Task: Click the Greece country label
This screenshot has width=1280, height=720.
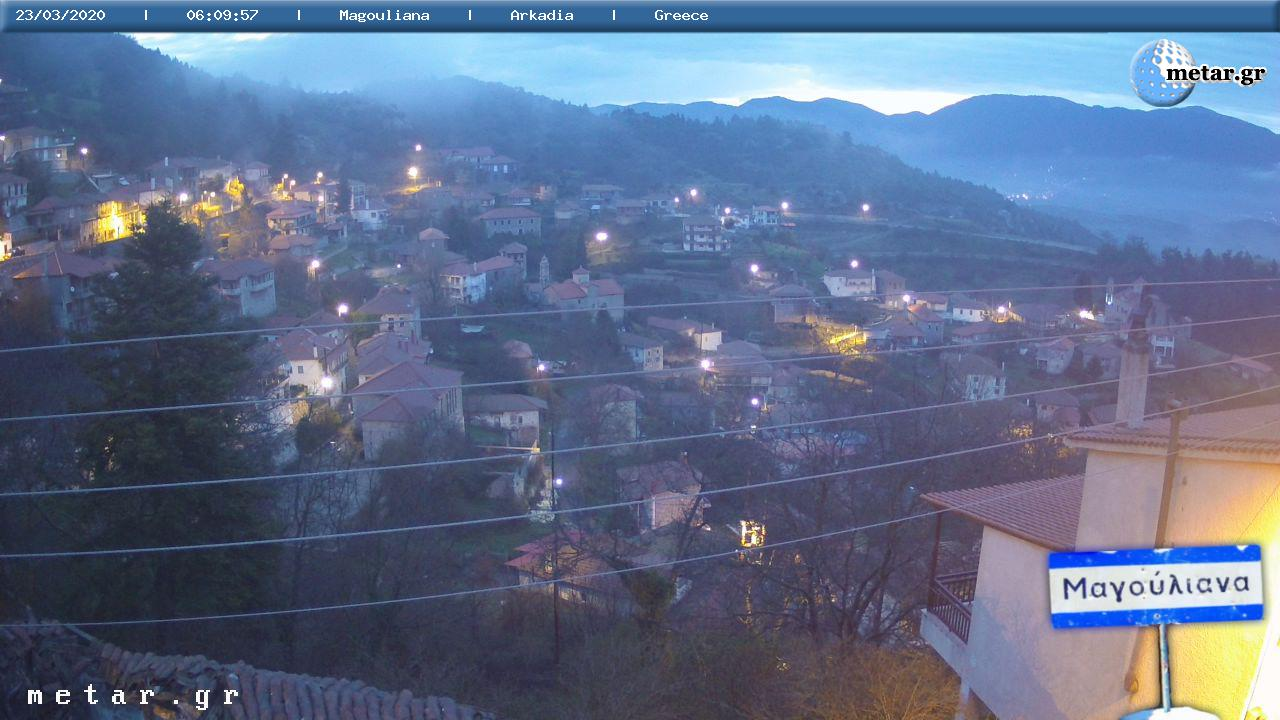Action: (x=681, y=15)
